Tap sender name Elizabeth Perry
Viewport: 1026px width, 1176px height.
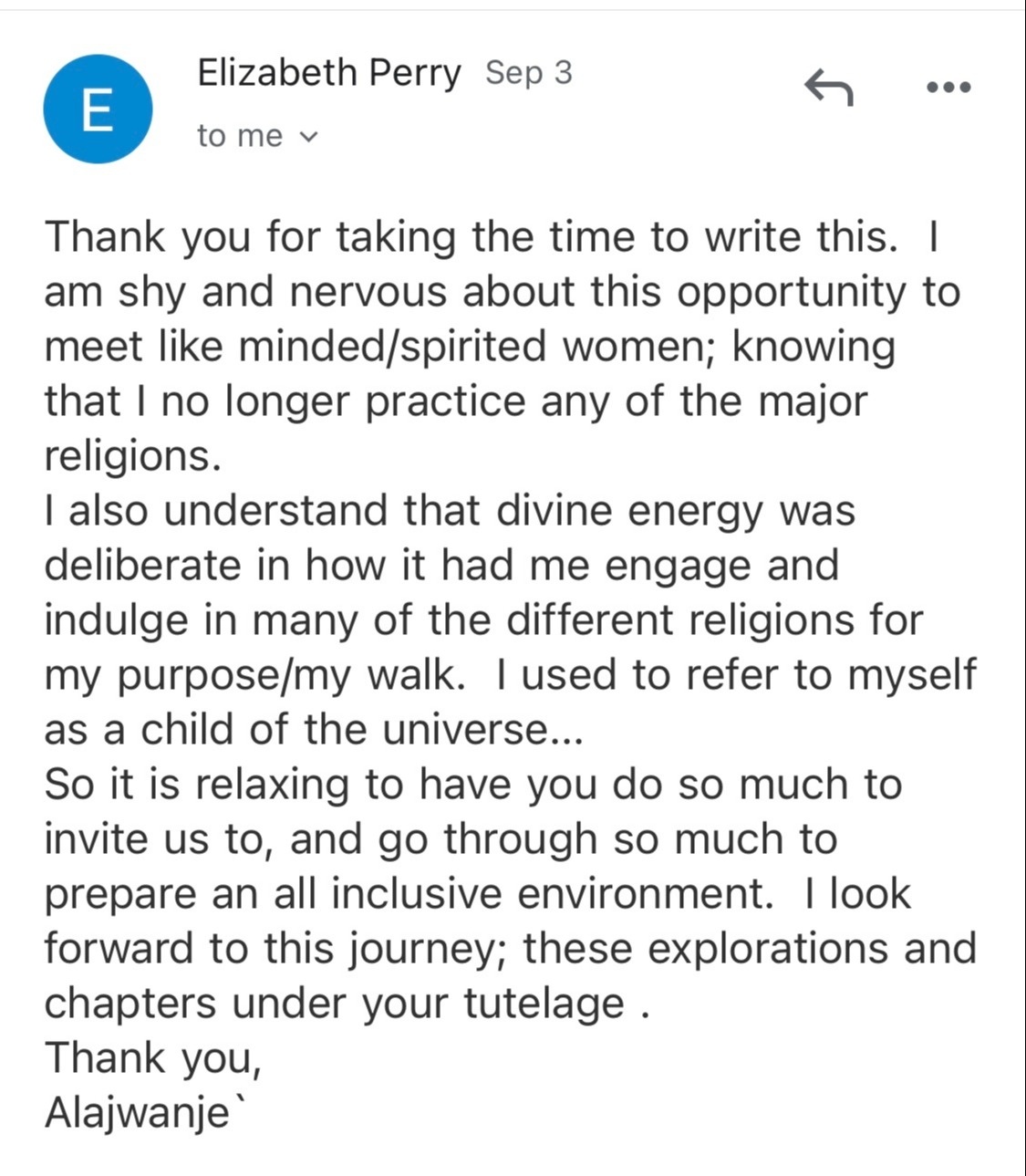(328, 73)
